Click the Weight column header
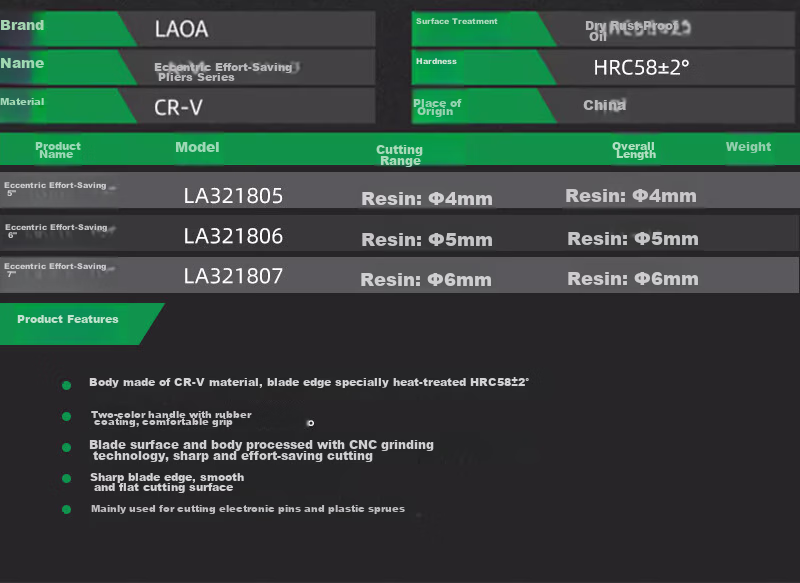Viewport: 800px width, 583px height. [748, 147]
